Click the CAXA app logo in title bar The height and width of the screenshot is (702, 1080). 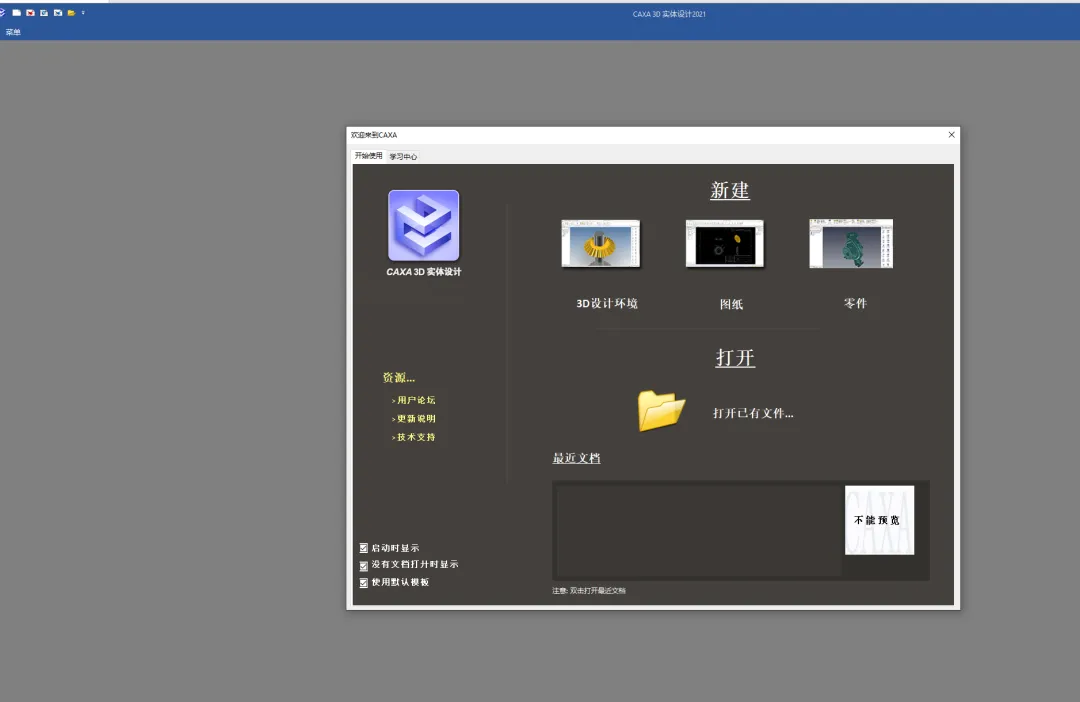(x=2, y=12)
